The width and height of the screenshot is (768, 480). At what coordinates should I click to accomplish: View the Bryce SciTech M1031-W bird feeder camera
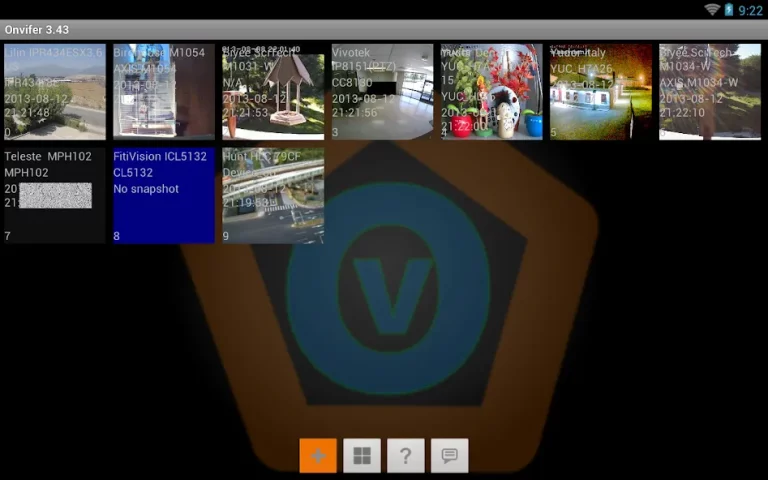point(273,92)
